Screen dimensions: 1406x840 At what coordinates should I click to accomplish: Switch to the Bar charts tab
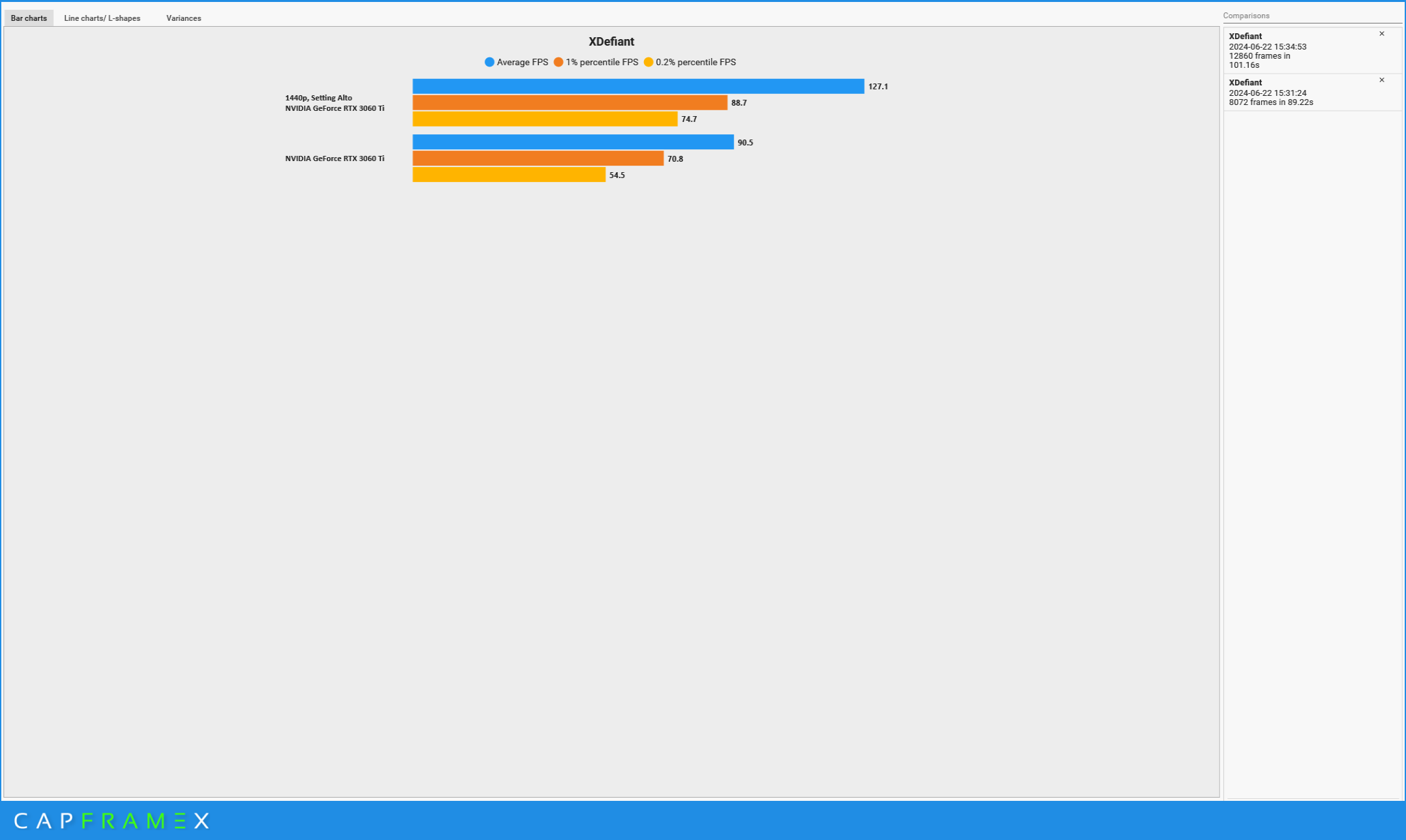[29, 18]
